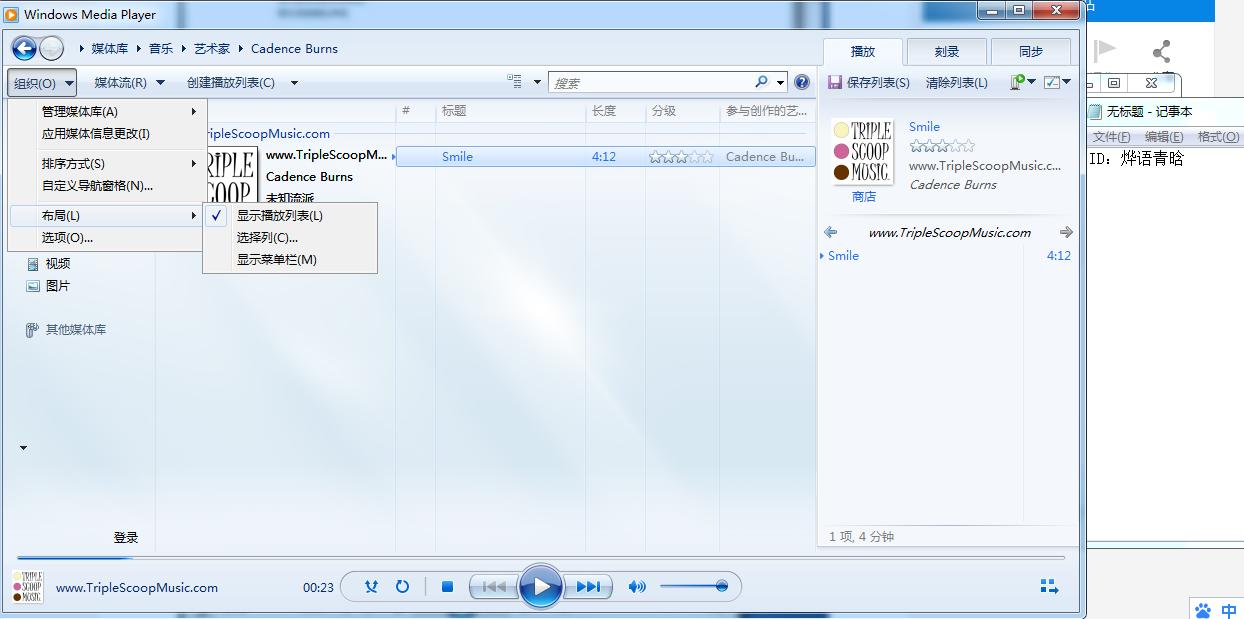
Task: Click into the library search field
Action: [650, 83]
